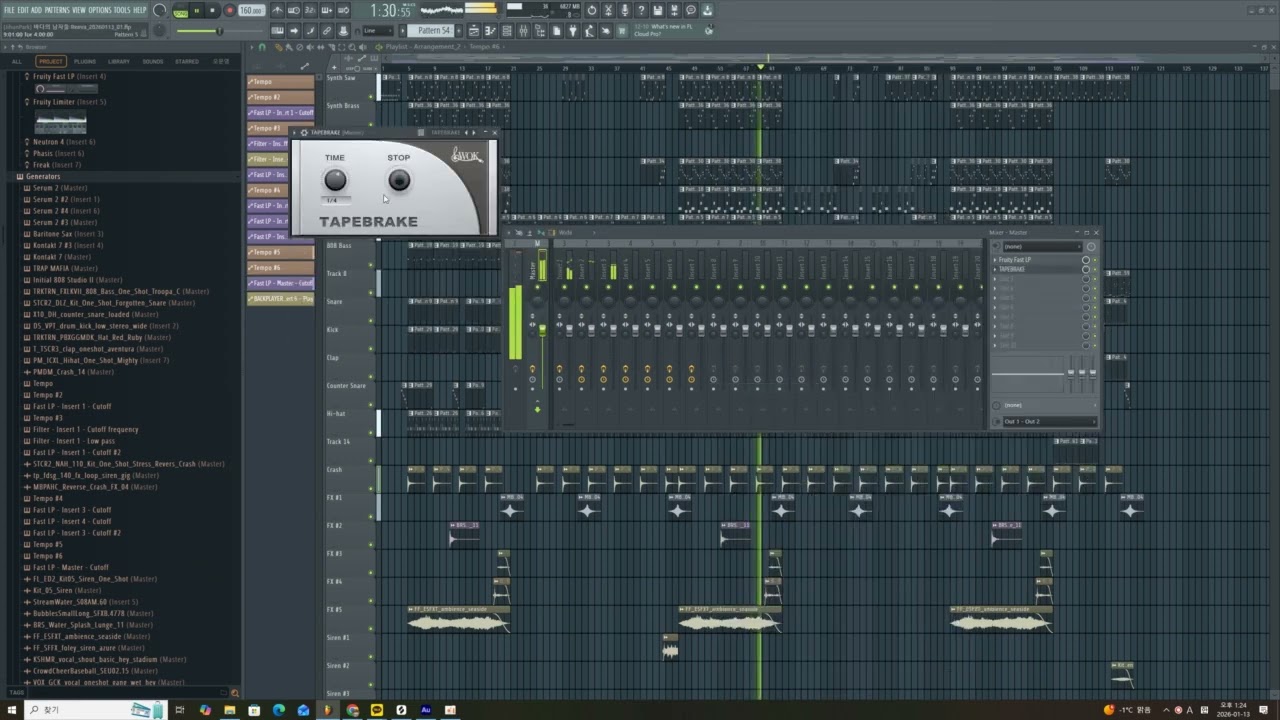Click the undo history circular arrow icon
The image size is (1280, 720).
(x=592, y=10)
